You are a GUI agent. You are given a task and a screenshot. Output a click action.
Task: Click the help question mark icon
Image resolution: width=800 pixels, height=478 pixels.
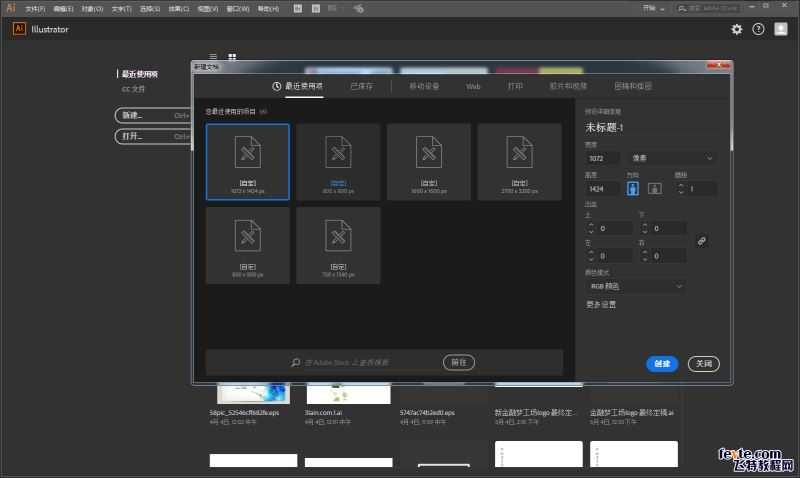coord(758,29)
